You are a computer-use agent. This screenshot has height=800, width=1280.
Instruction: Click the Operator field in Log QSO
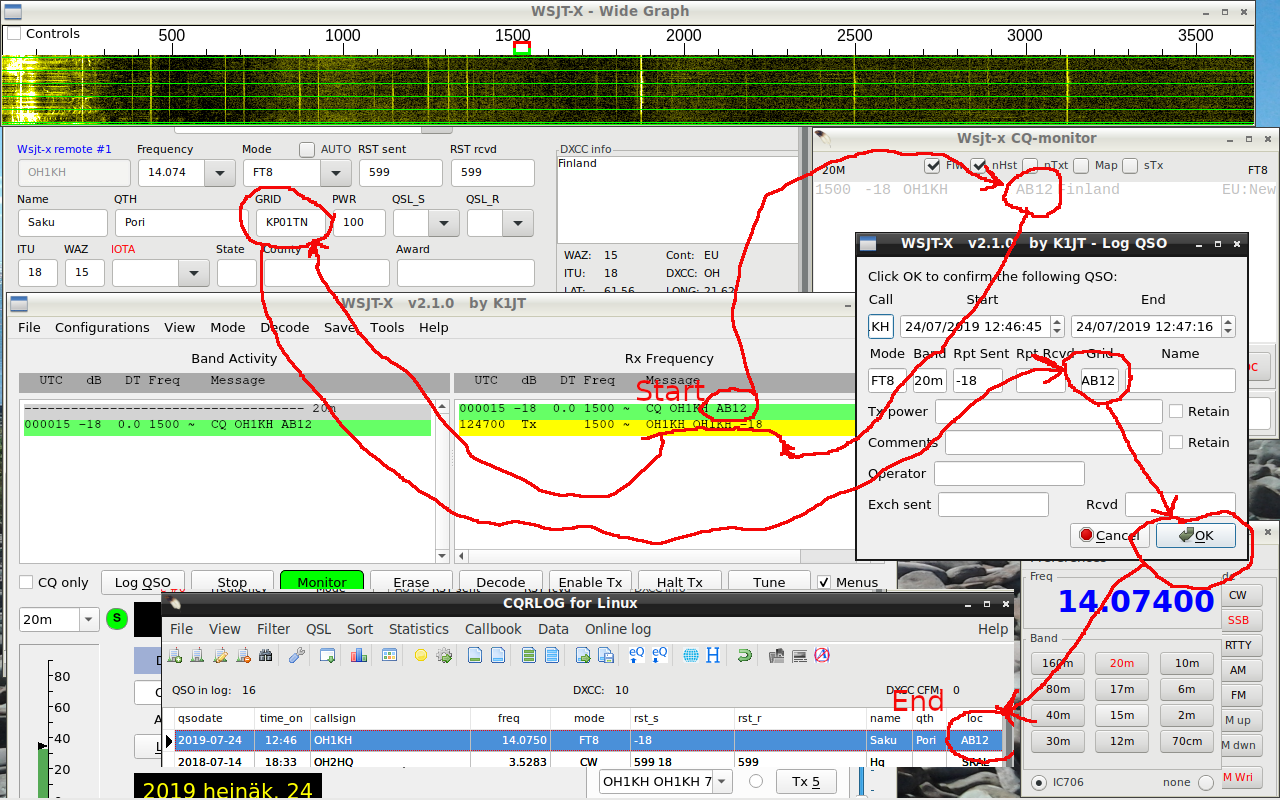point(1009,473)
